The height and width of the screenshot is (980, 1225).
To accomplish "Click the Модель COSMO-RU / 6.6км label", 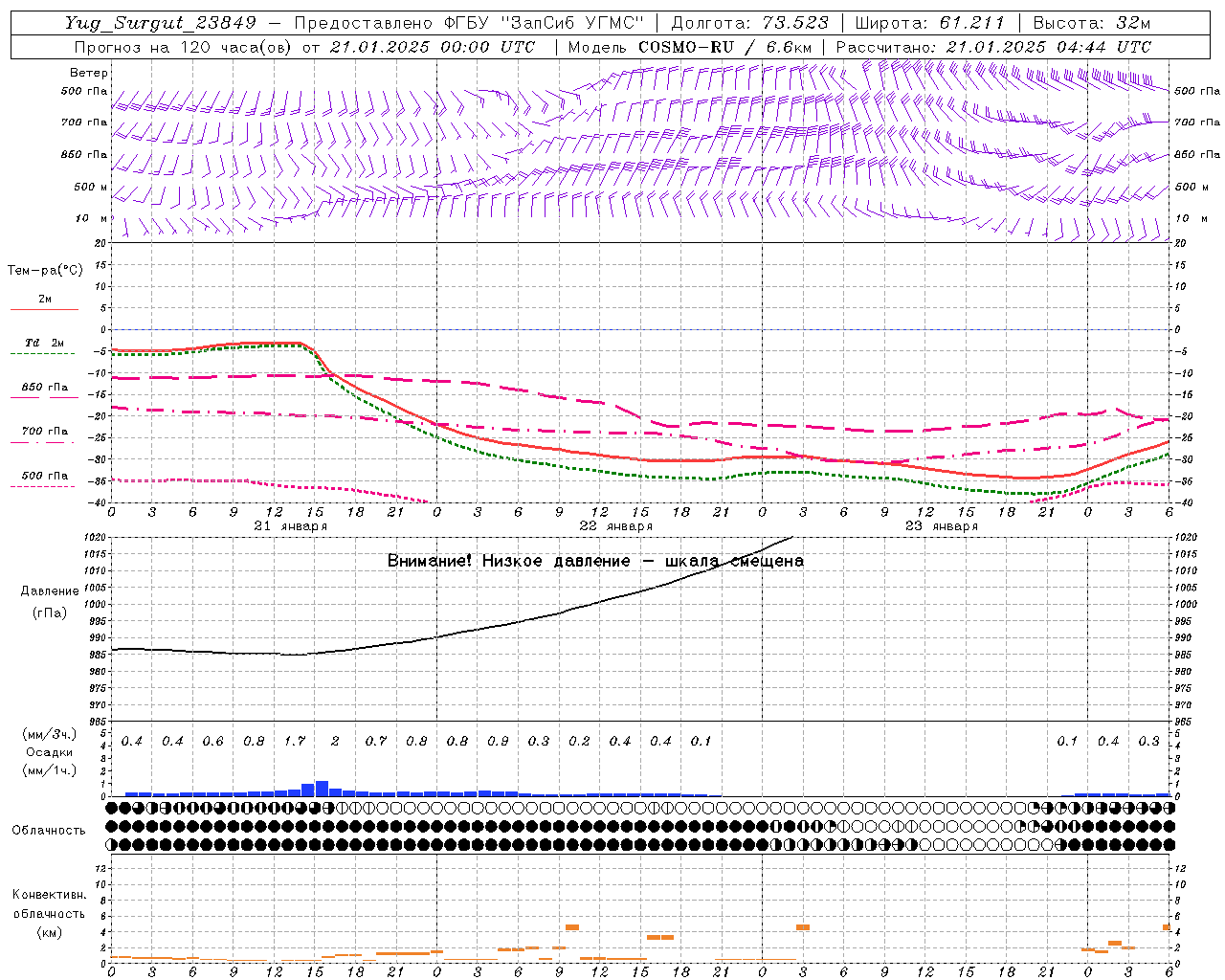I will [690, 47].
